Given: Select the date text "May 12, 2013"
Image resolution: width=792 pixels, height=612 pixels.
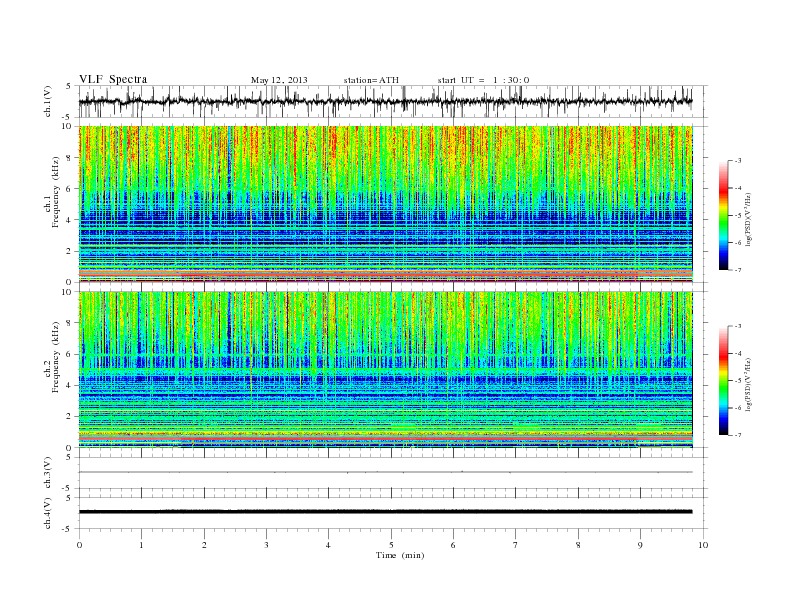Looking at the screenshot, I should click(x=279, y=80).
